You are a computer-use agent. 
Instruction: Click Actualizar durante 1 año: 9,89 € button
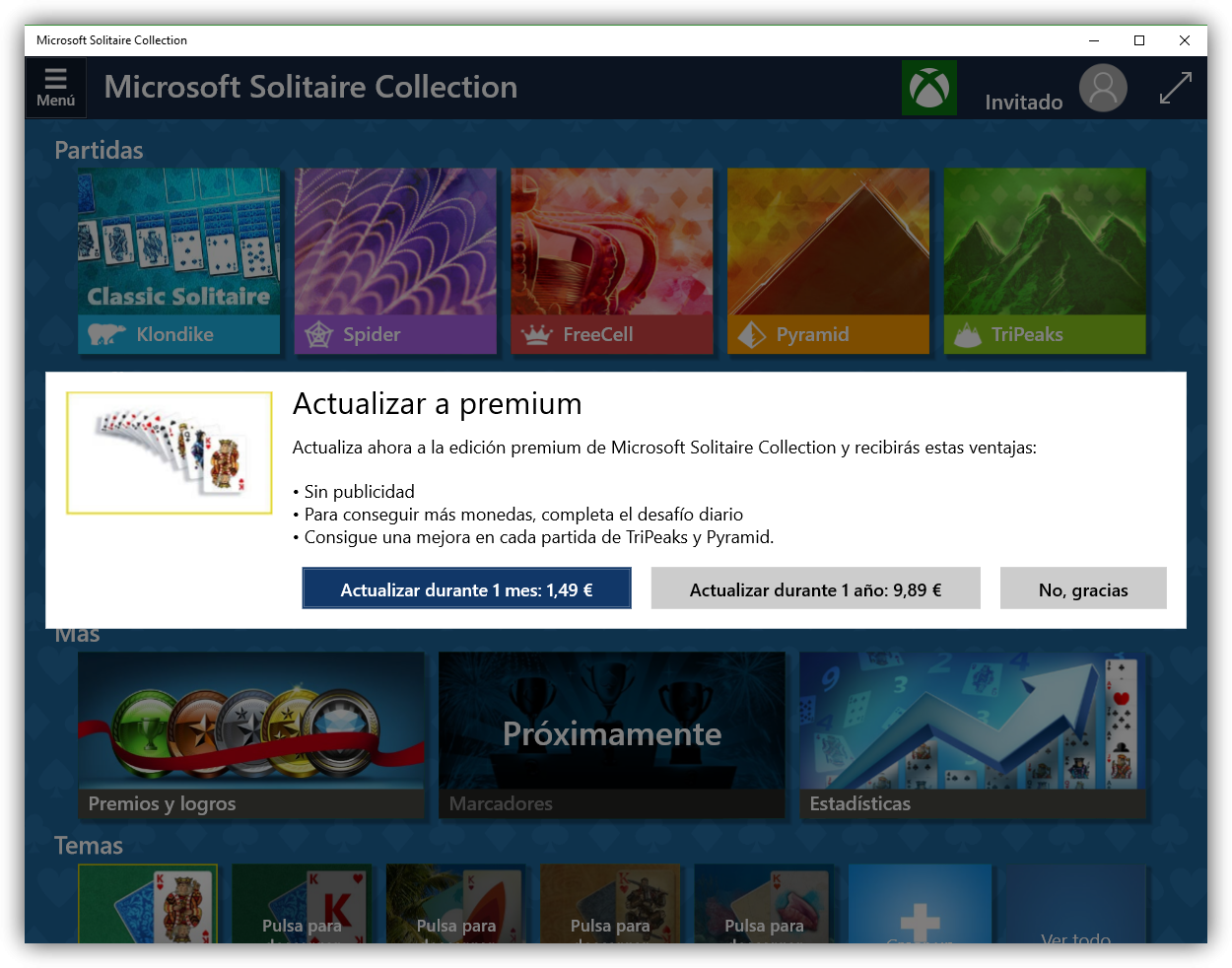(815, 588)
